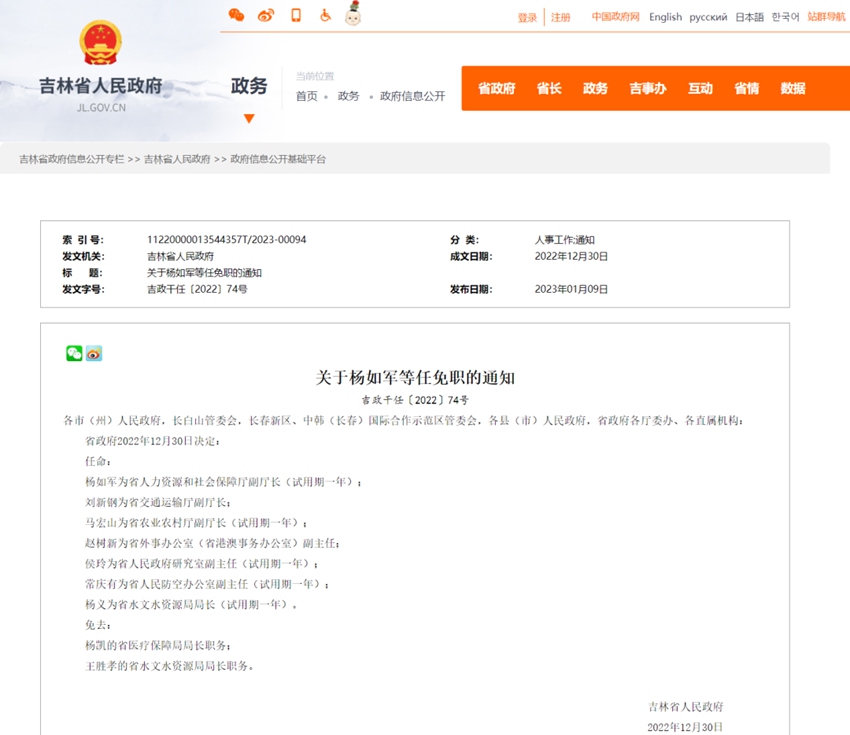
Task: Switch language to English
Action: [665, 17]
